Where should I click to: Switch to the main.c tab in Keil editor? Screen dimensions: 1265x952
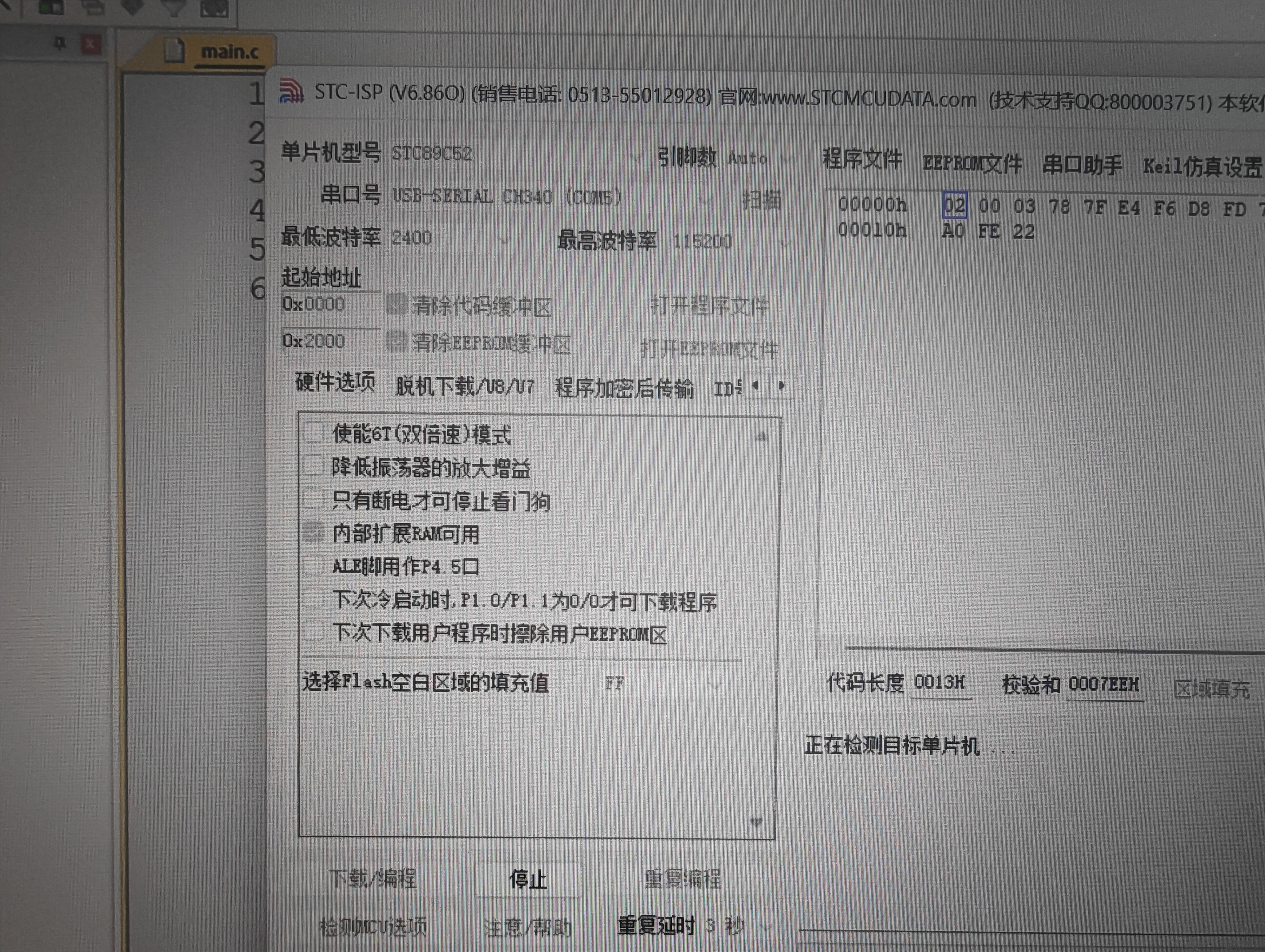coord(230,53)
